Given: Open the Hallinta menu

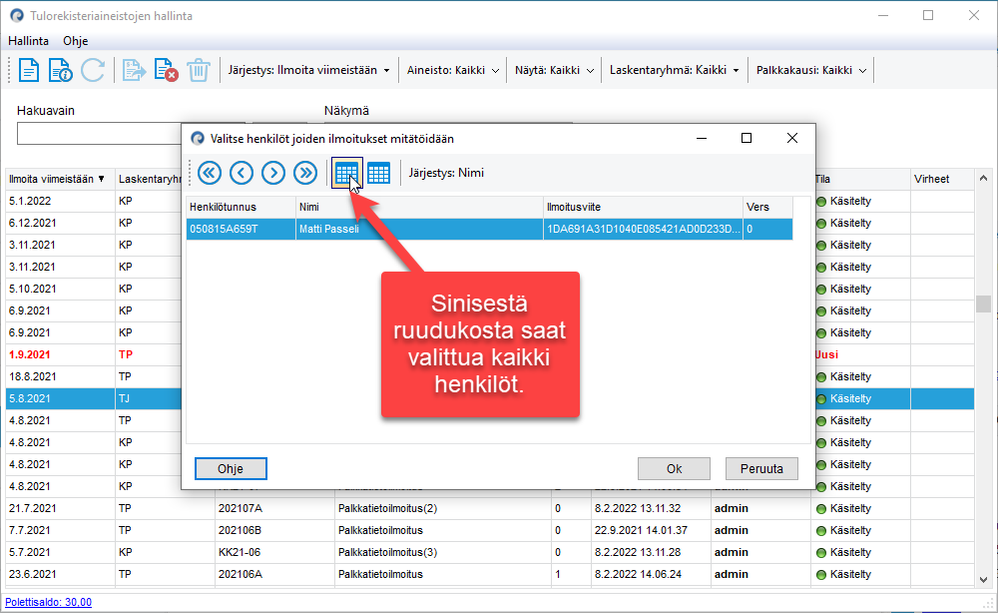Looking at the screenshot, I should tap(28, 41).
